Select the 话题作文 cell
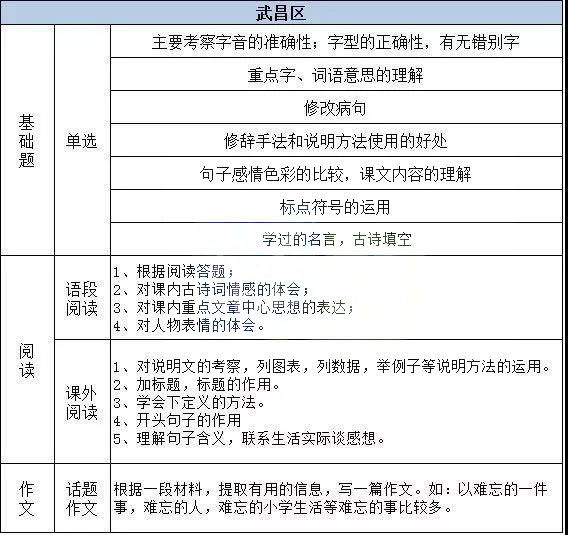 (x=82, y=498)
